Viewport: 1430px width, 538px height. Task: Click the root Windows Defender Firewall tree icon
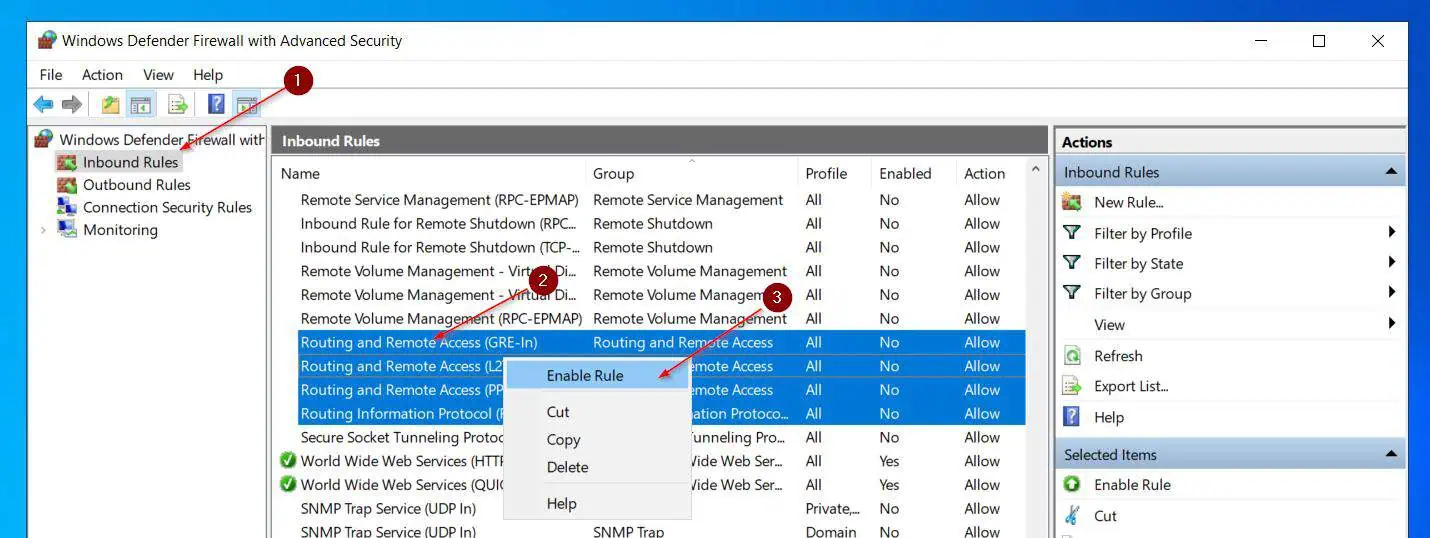tap(44, 139)
